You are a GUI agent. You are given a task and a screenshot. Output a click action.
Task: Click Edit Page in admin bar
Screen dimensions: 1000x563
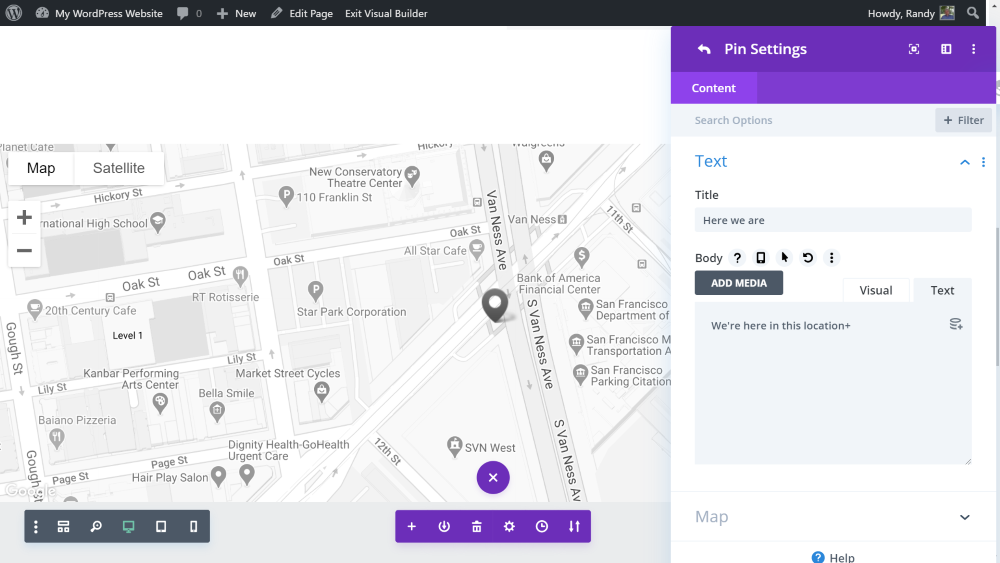(302, 13)
